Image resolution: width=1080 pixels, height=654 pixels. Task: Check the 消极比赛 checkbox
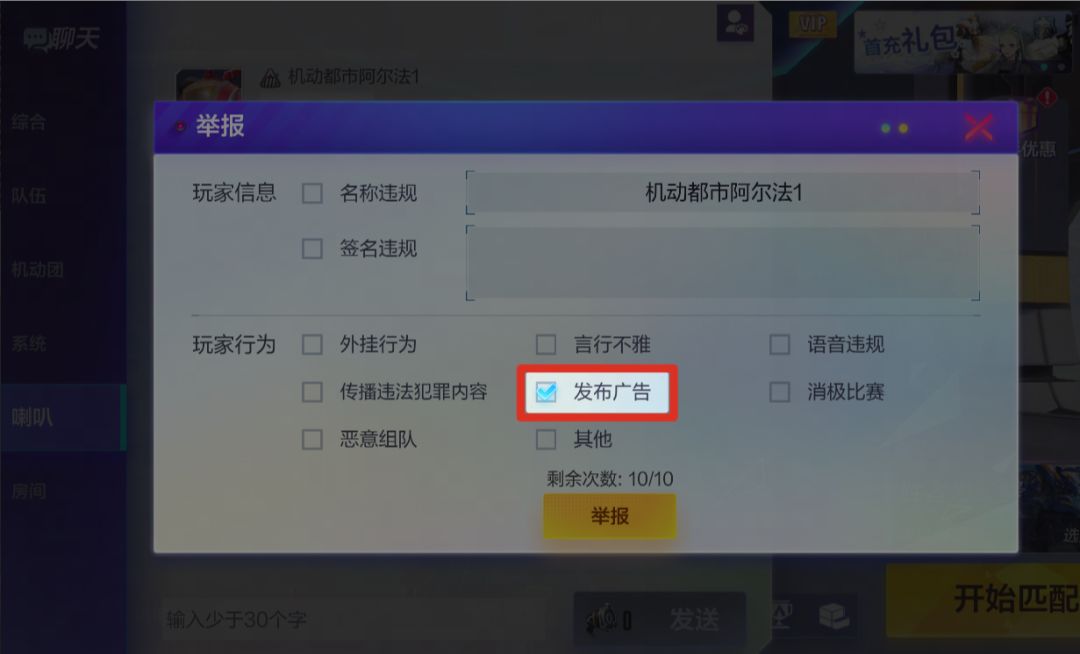pyautogui.click(x=780, y=392)
